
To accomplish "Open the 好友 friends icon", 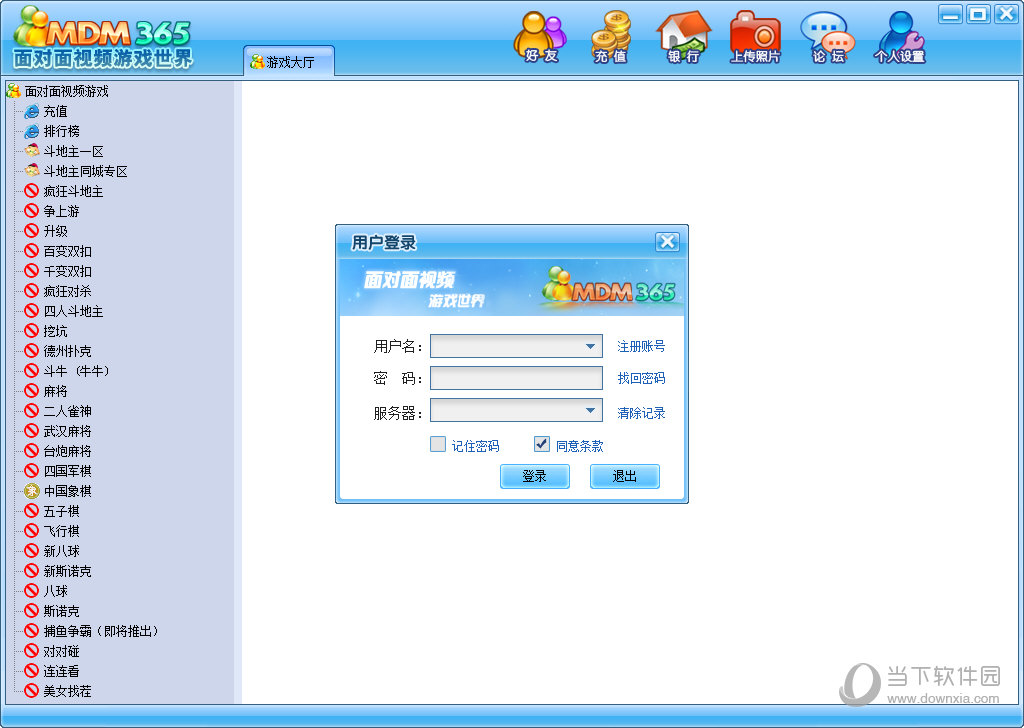I will tap(541, 37).
